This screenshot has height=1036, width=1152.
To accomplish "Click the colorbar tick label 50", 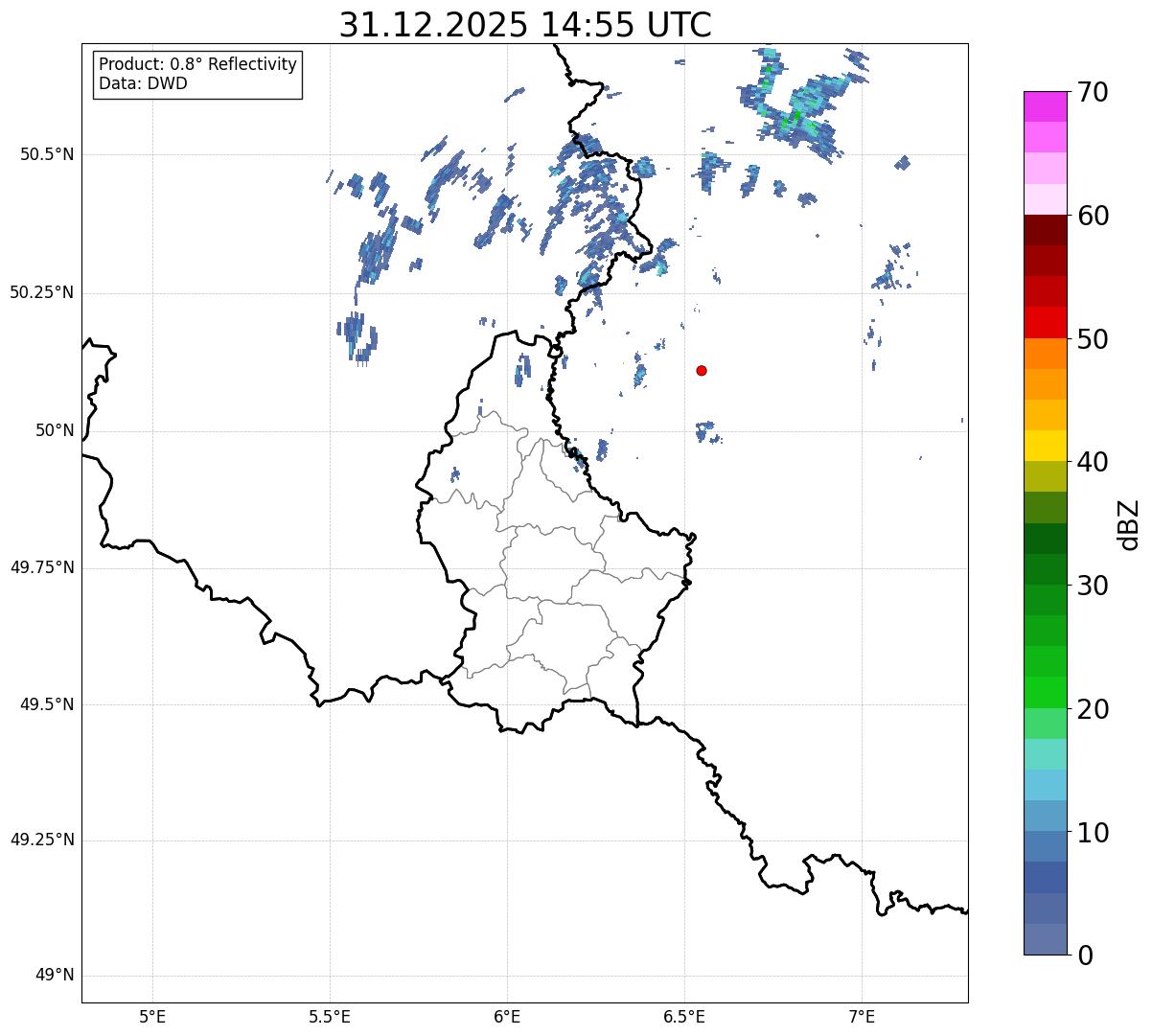I will tap(1093, 339).
